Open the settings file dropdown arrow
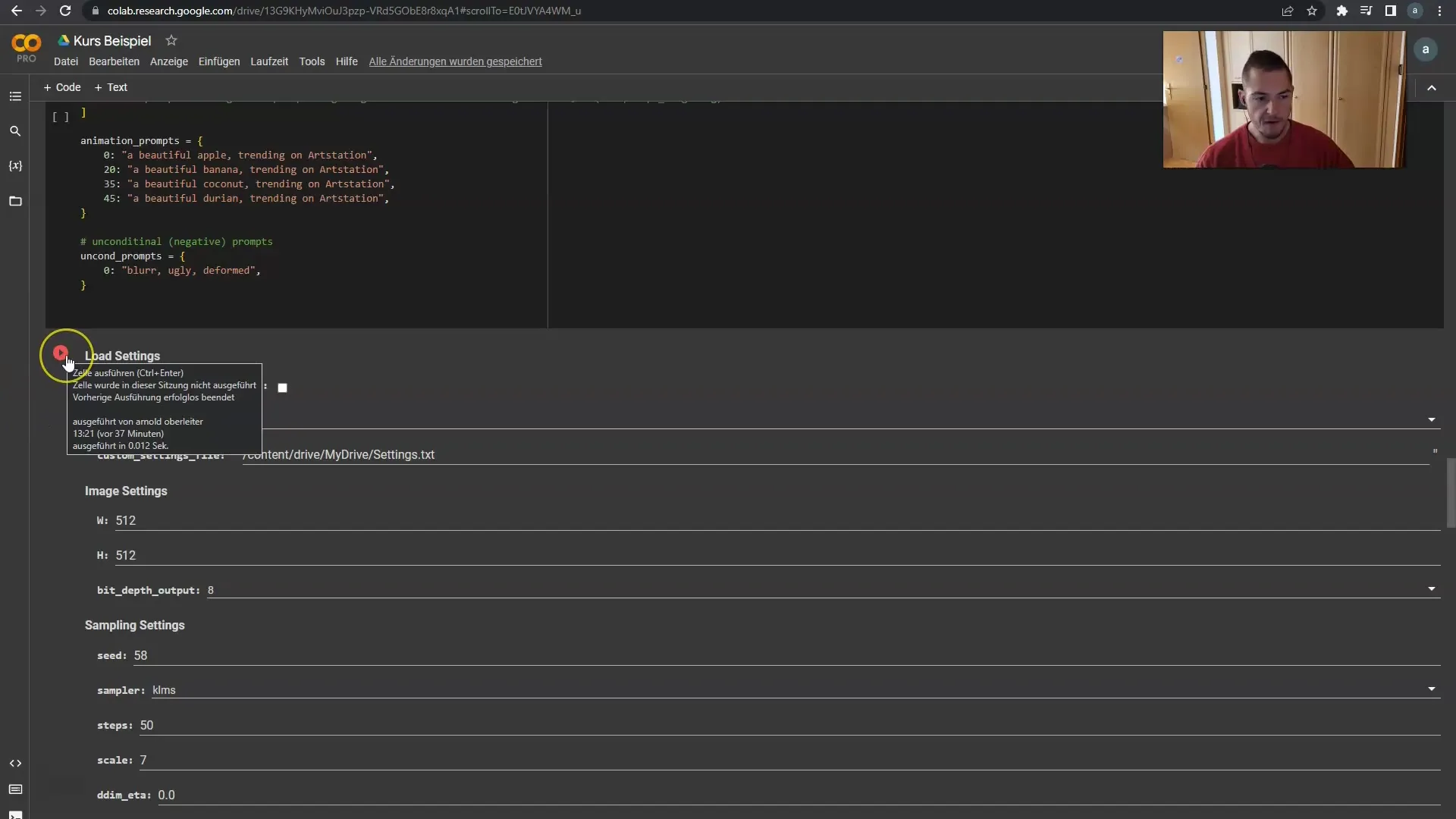 point(1432,419)
